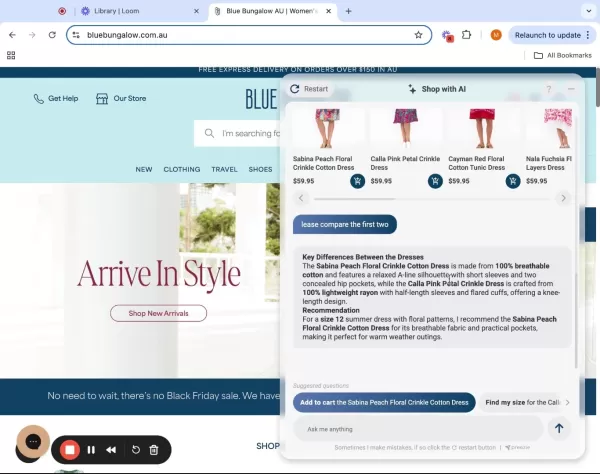600x474 pixels.
Task: Click the search magnifier icon
Action: tap(209, 133)
